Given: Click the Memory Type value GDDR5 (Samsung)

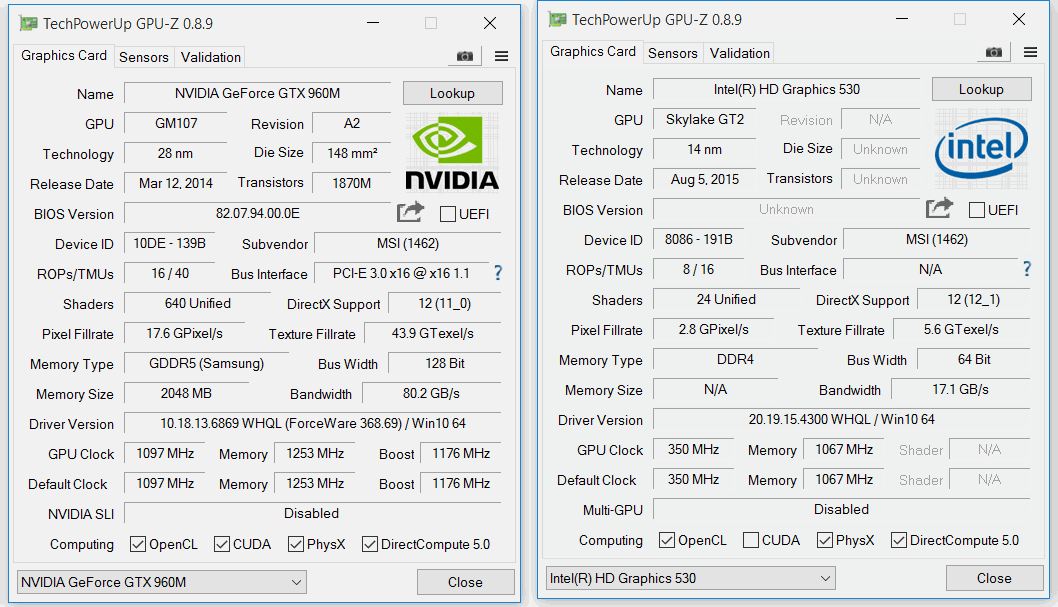Looking at the screenshot, I should tap(206, 364).
